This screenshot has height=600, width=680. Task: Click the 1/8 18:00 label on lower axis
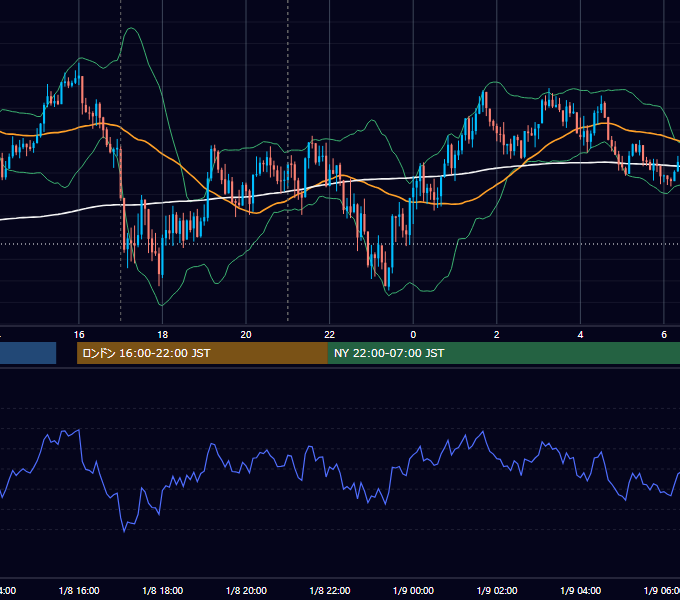(163, 590)
